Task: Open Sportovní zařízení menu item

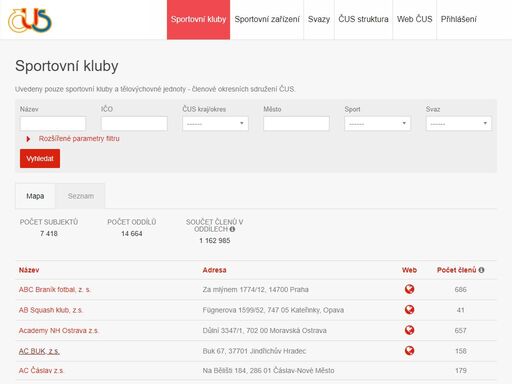Action: pyautogui.click(x=267, y=20)
